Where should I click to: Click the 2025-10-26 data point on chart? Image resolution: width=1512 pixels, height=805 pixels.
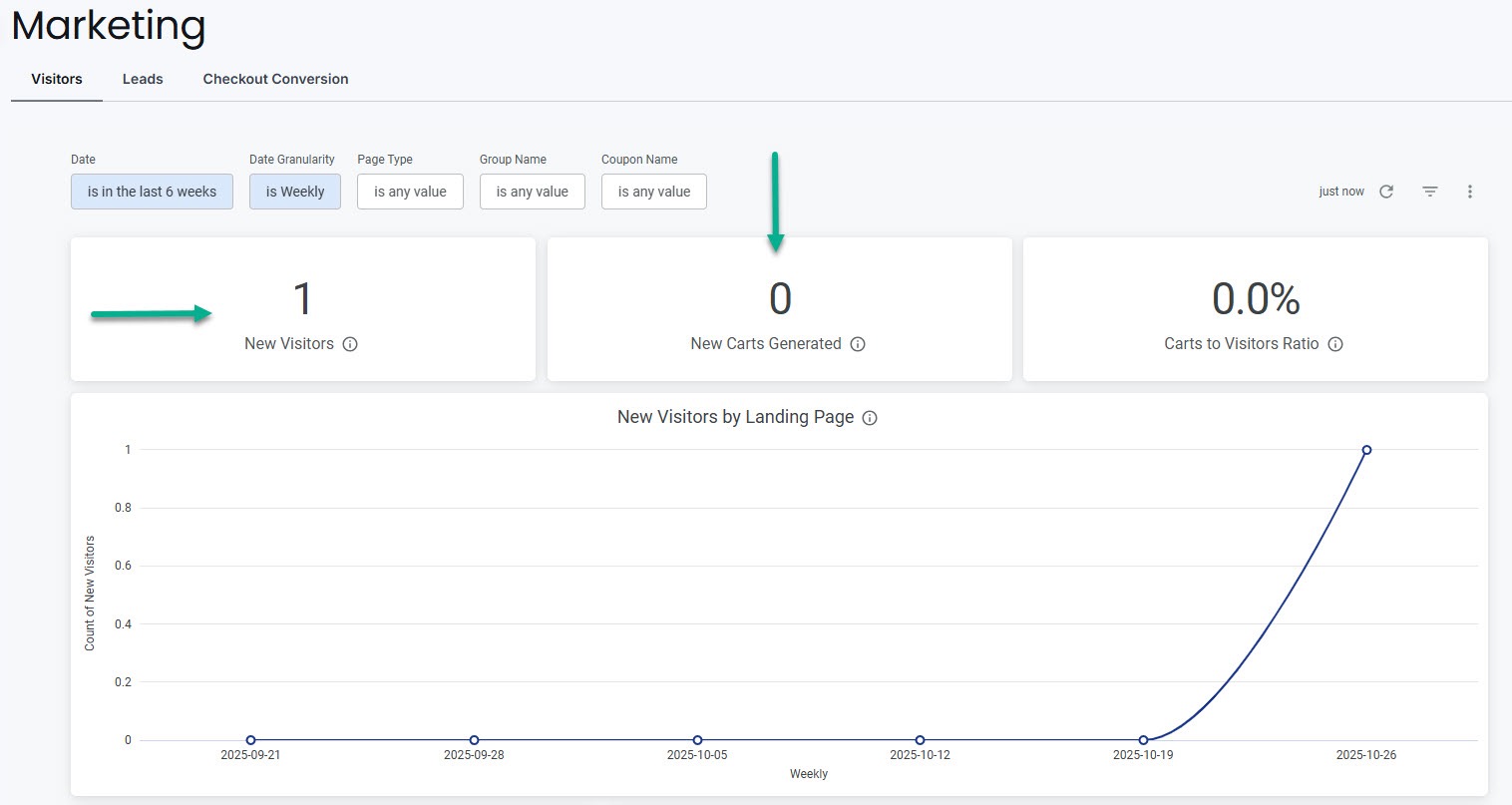pyautogui.click(x=1366, y=450)
